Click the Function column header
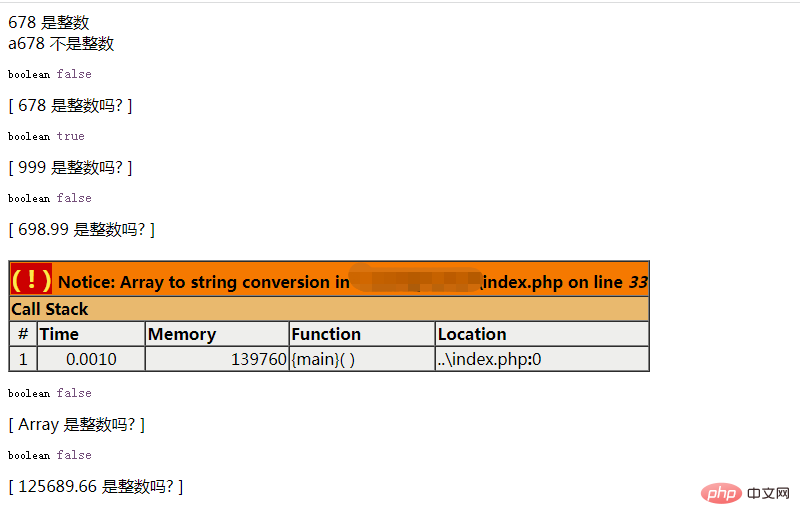The width and height of the screenshot is (800, 526). coord(362,334)
